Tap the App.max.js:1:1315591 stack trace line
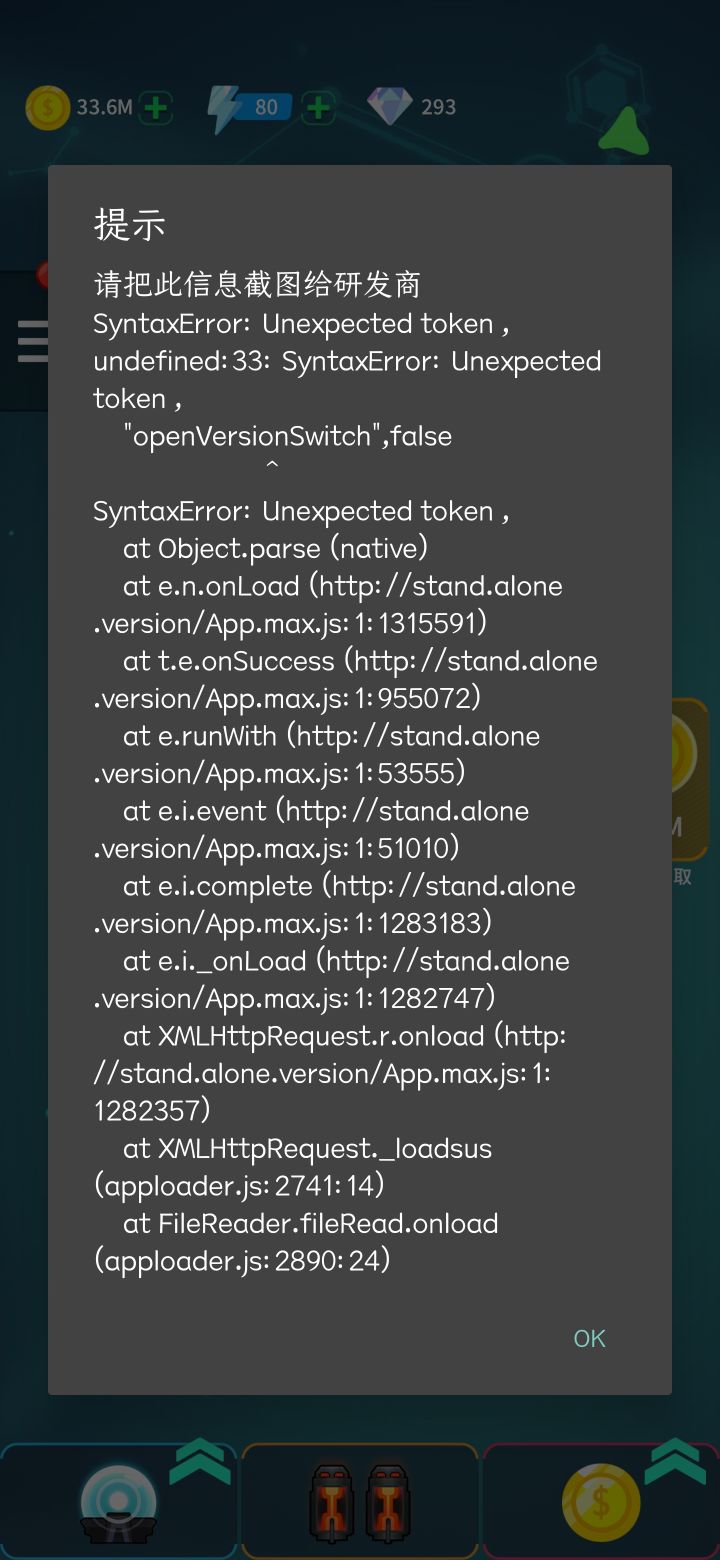Viewport: 720px width, 1560px height. tap(290, 623)
